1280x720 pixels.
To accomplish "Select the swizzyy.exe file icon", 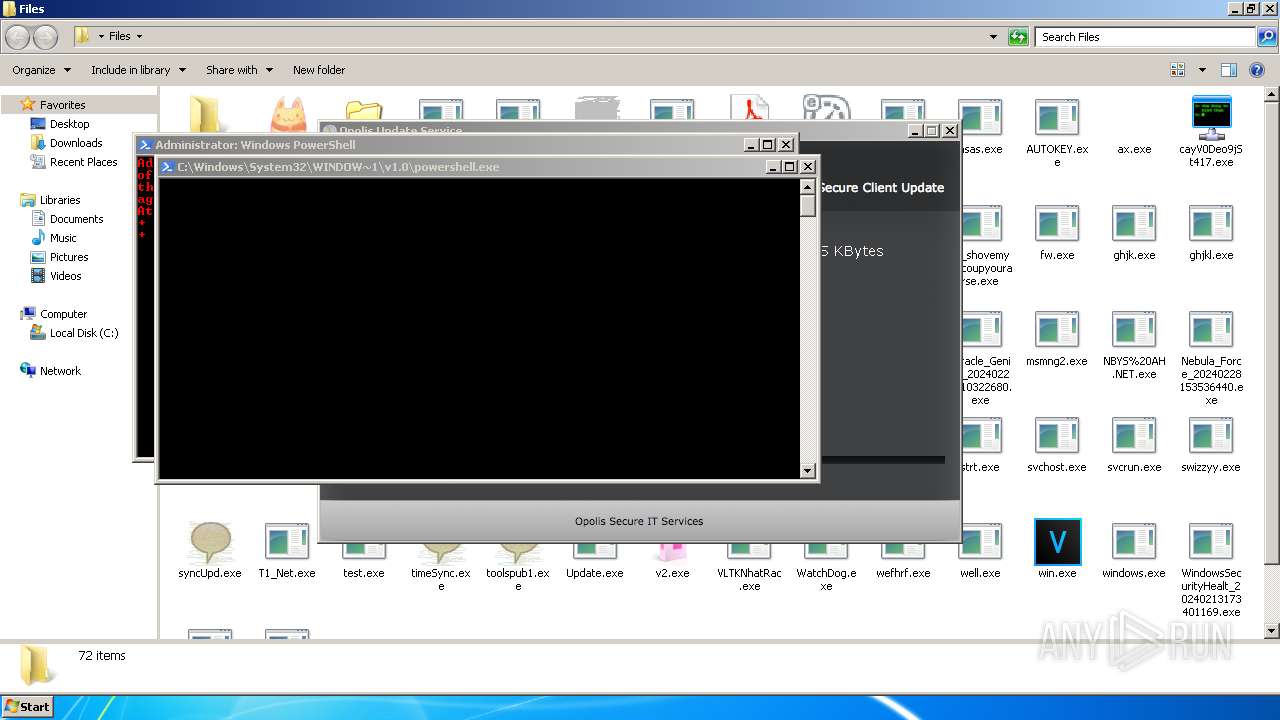I will click(1211, 436).
